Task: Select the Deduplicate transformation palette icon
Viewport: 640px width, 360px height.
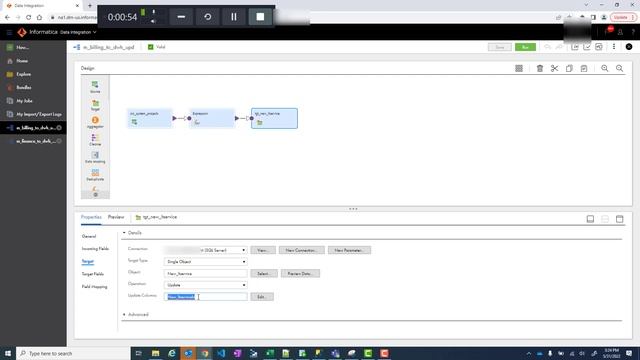Action: point(95,175)
